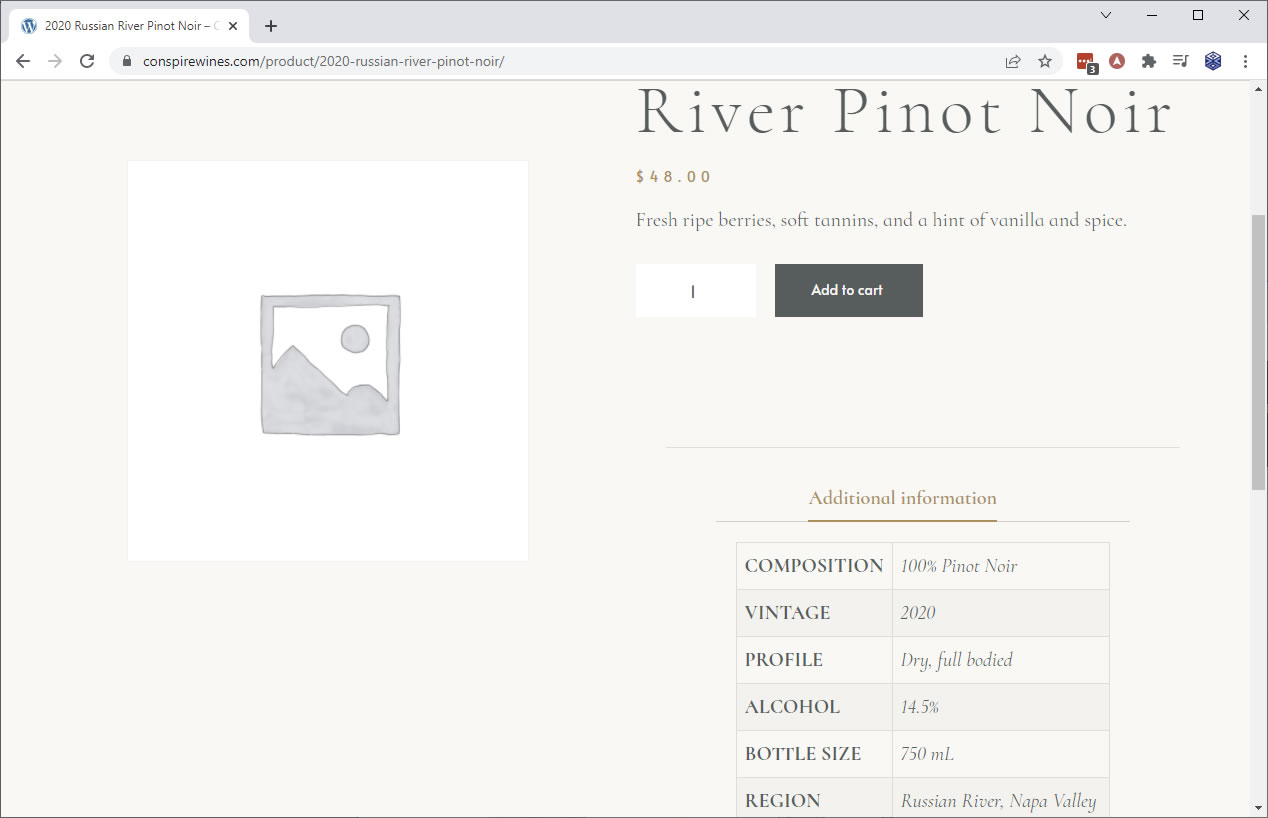Click the browser back arrow
The height and width of the screenshot is (818, 1268).
23,61
